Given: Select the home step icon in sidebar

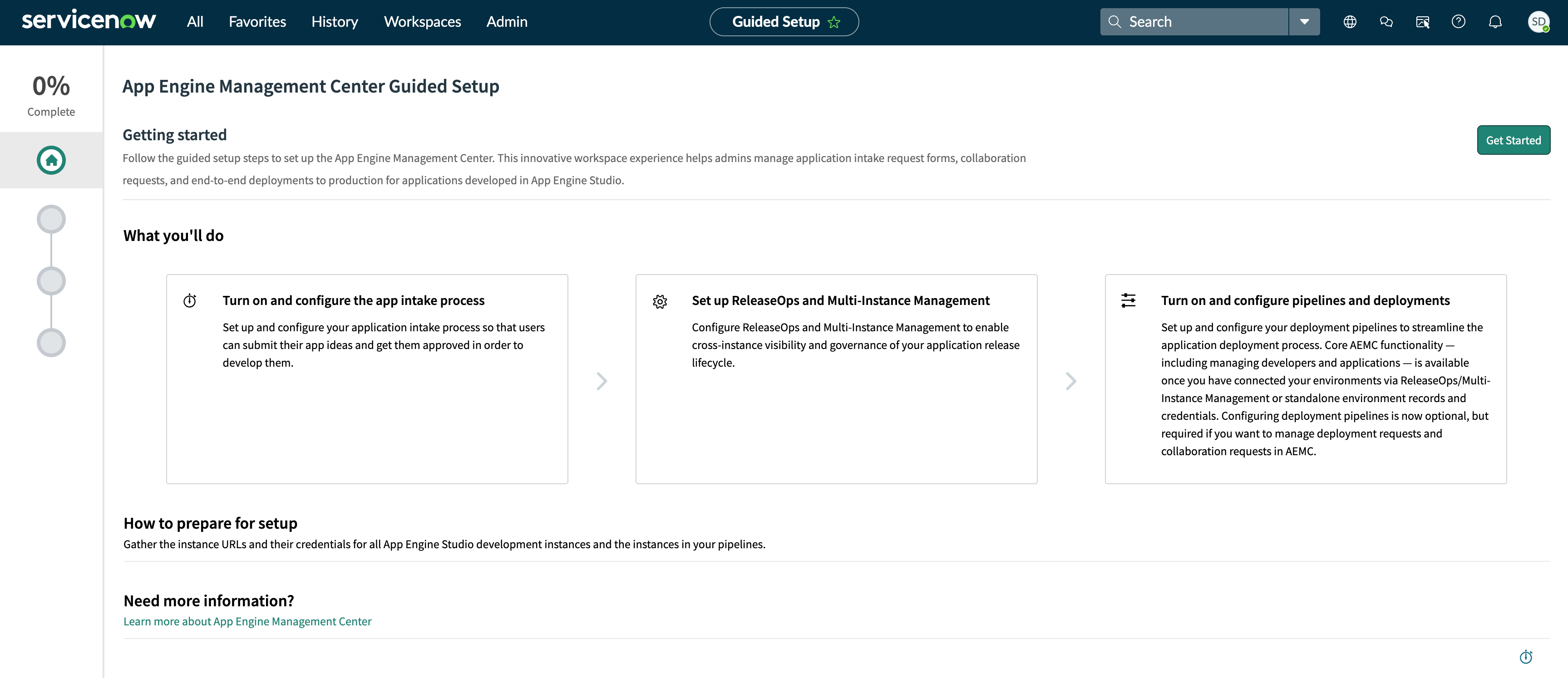Looking at the screenshot, I should pyautogui.click(x=51, y=160).
